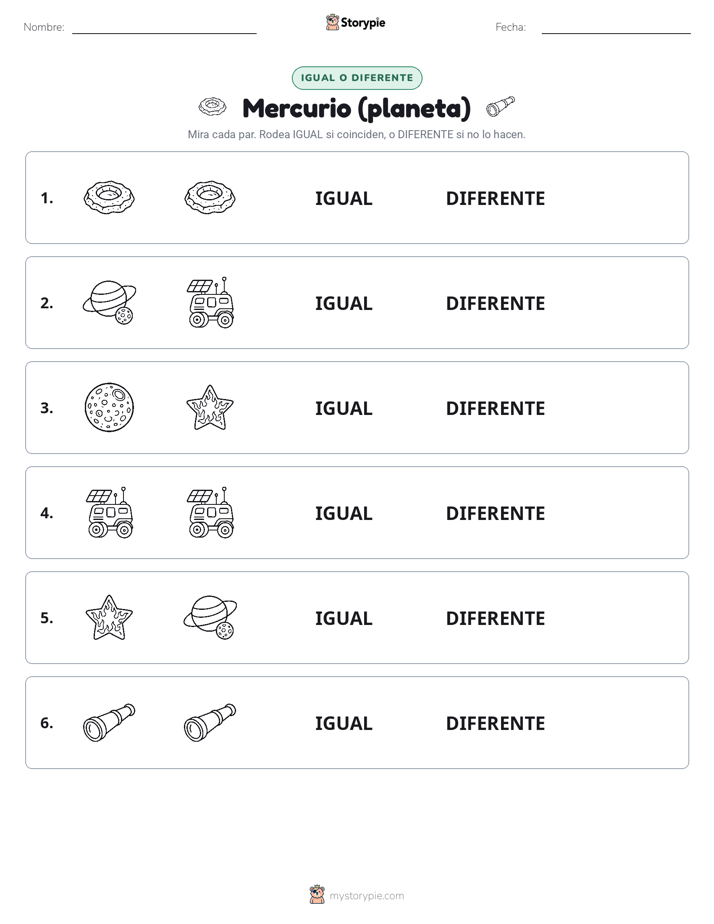
Task: Select DIFERENTE for question 3
Action: 495,408
